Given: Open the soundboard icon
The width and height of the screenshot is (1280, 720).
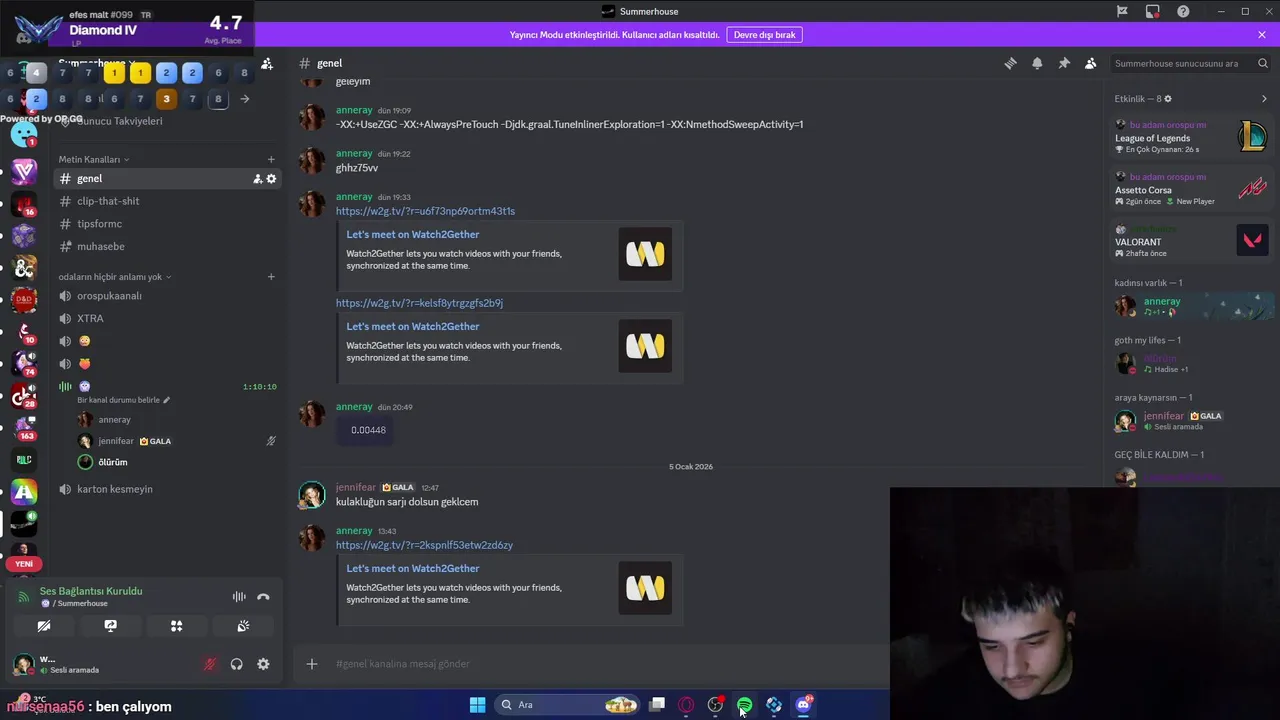Looking at the screenshot, I should (x=243, y=626).
